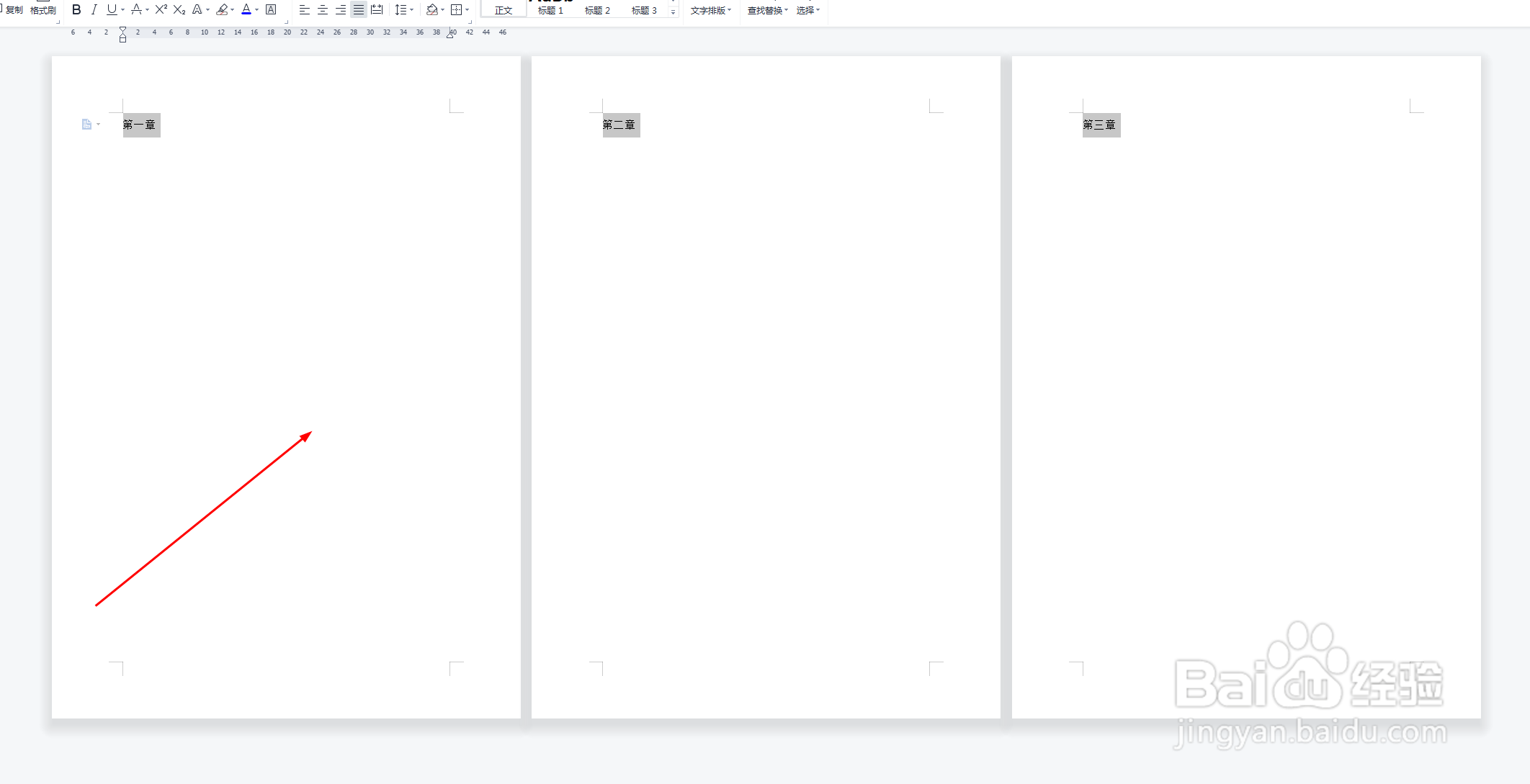Align text to the right
The height and width of the screenshot is (784, 1530).
click(340, 9)
